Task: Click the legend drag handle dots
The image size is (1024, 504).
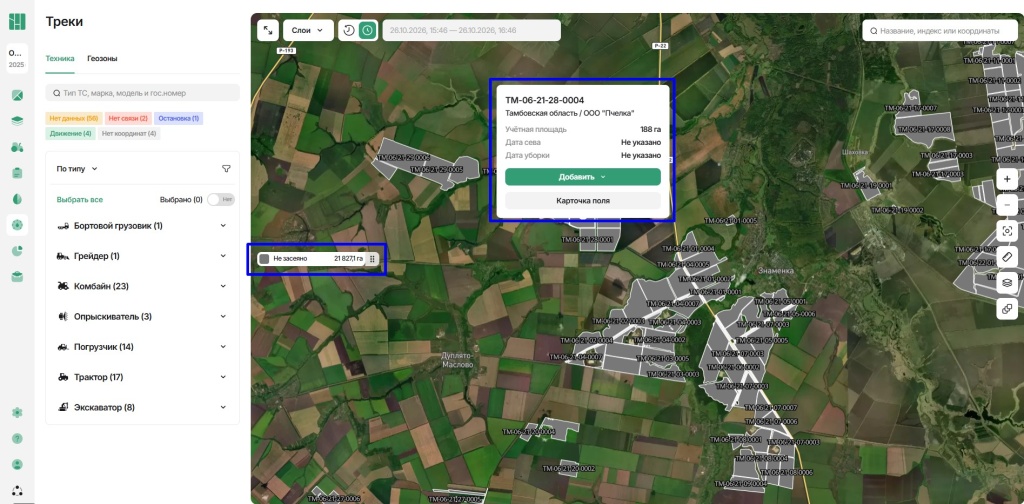Action: (x=372, y=259)
